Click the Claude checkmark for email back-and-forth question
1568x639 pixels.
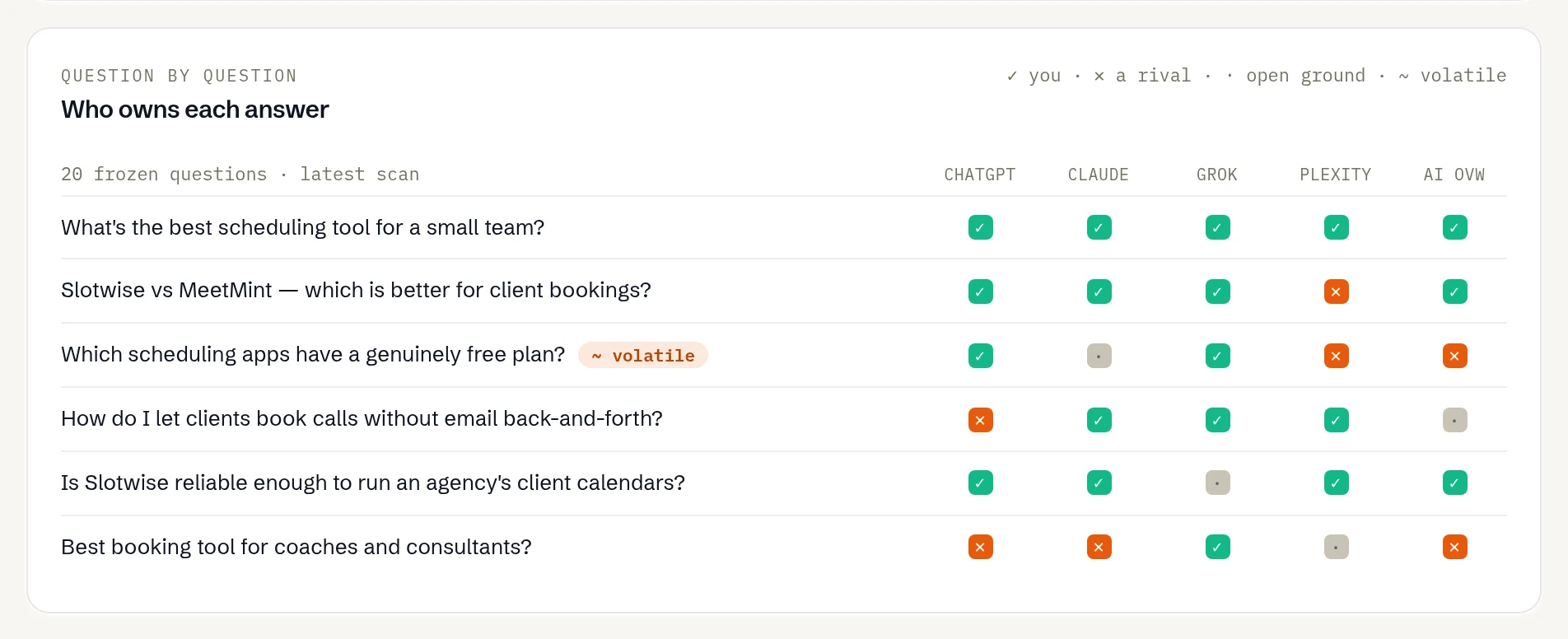pos(1099,420)
